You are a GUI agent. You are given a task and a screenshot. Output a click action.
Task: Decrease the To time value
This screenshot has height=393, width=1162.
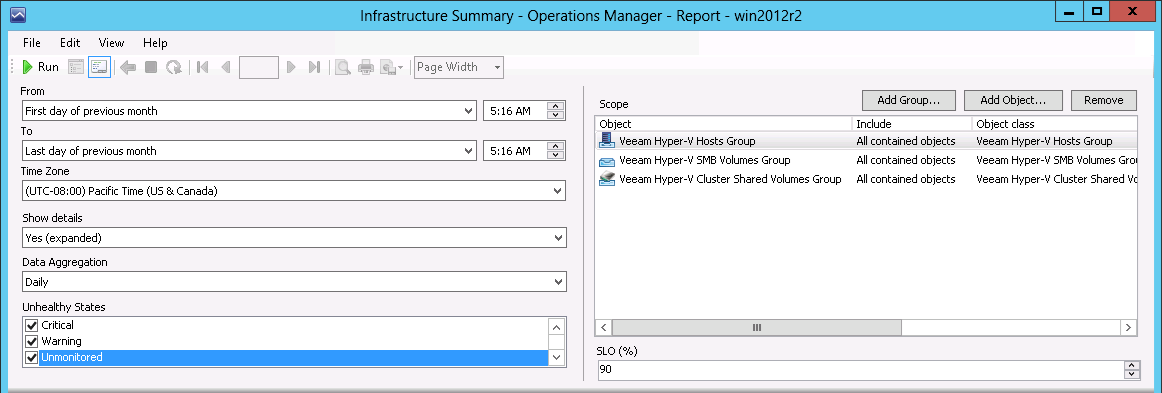click(556, 156)
